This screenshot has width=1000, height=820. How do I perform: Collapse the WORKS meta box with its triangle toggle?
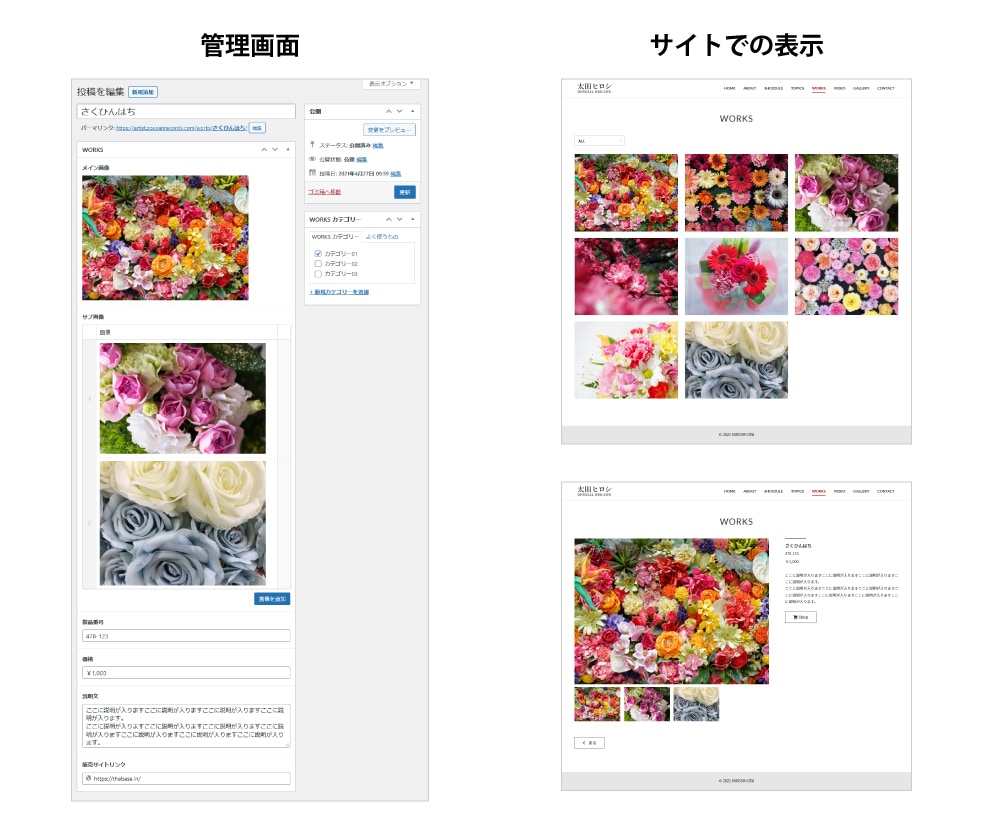tap(288, 149)
